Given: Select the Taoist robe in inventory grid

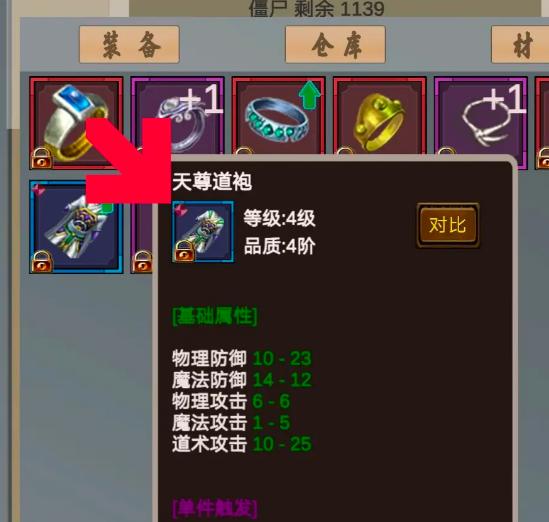Looking at the screenshot, I should [x=76, y=227].
